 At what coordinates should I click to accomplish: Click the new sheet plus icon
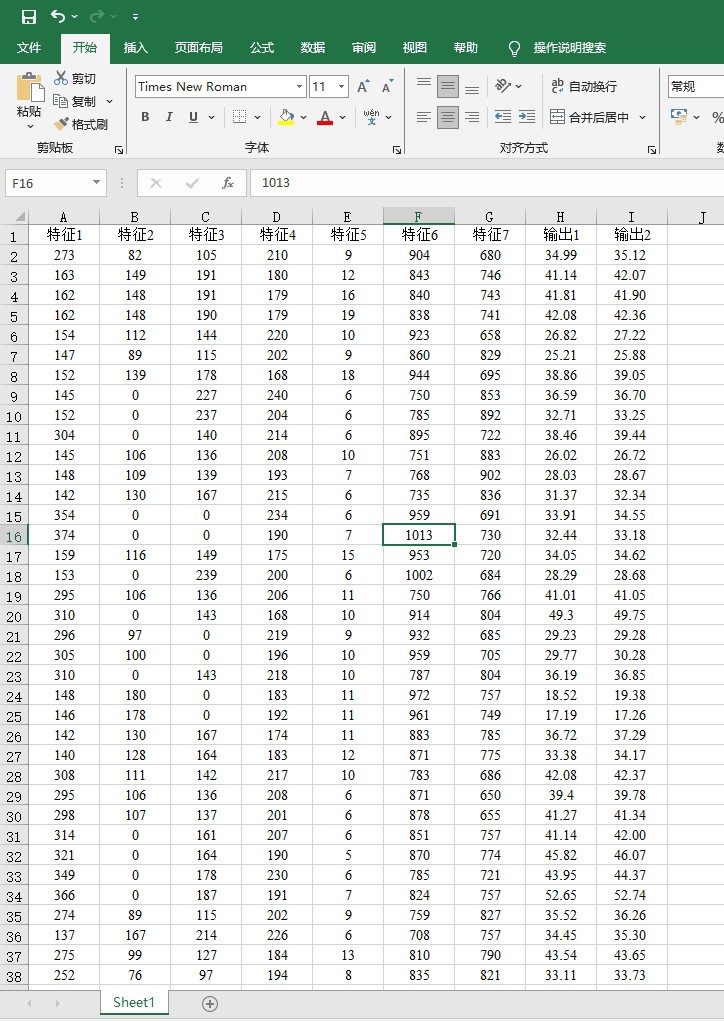(x=210, y=1003)
